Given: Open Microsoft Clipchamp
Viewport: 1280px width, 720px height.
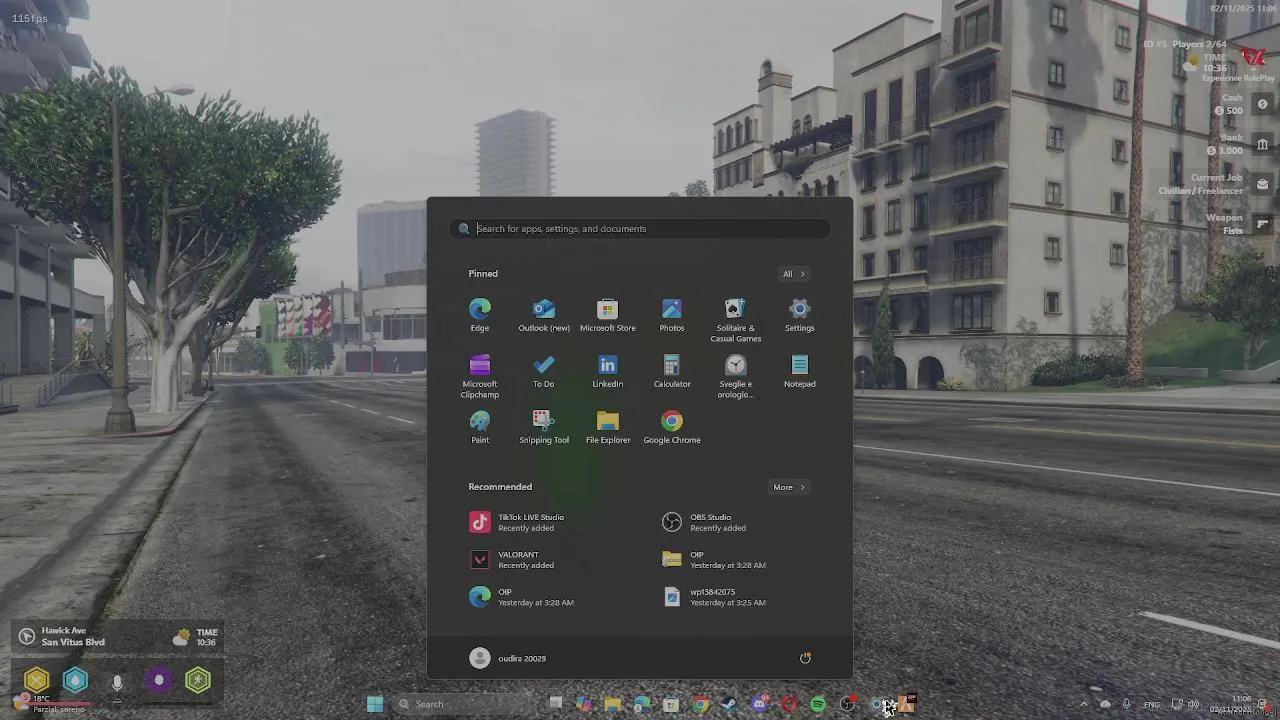Looking at the screenshot, I should pos(480,376).
